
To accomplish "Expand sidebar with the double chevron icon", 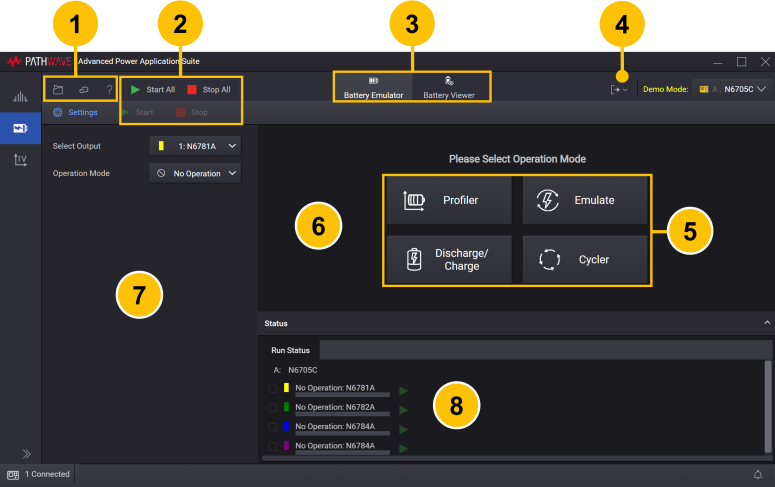I will pyautogui.click(x=27, y=454).
